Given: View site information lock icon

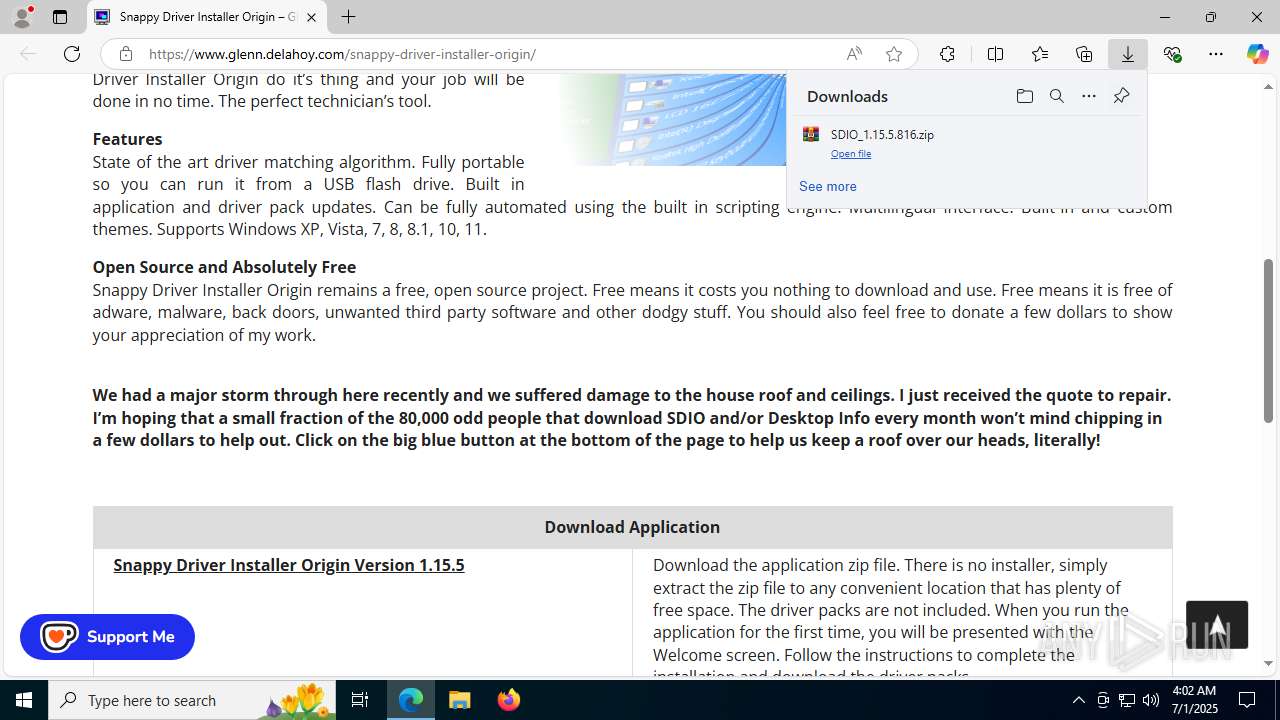Looking at the screenshot, I should [x=125, y=54].
